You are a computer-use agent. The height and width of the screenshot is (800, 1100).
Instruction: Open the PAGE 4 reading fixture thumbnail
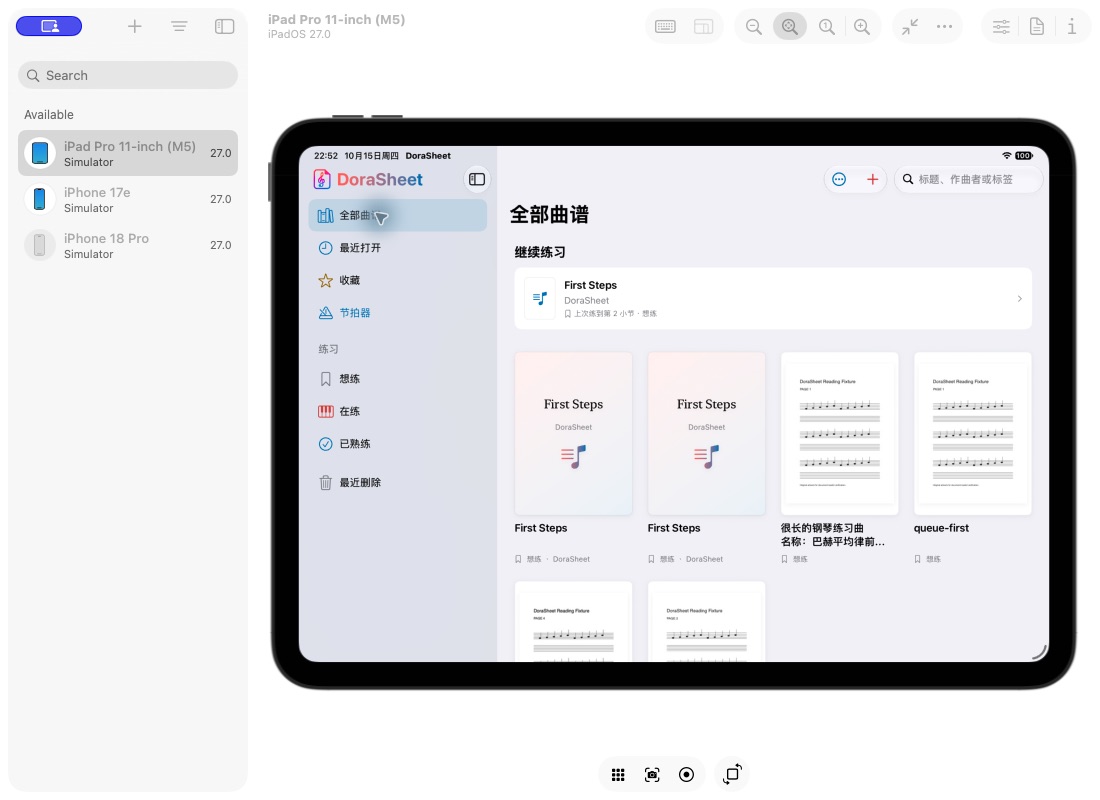pyautogui.click(x=573, y=622)
